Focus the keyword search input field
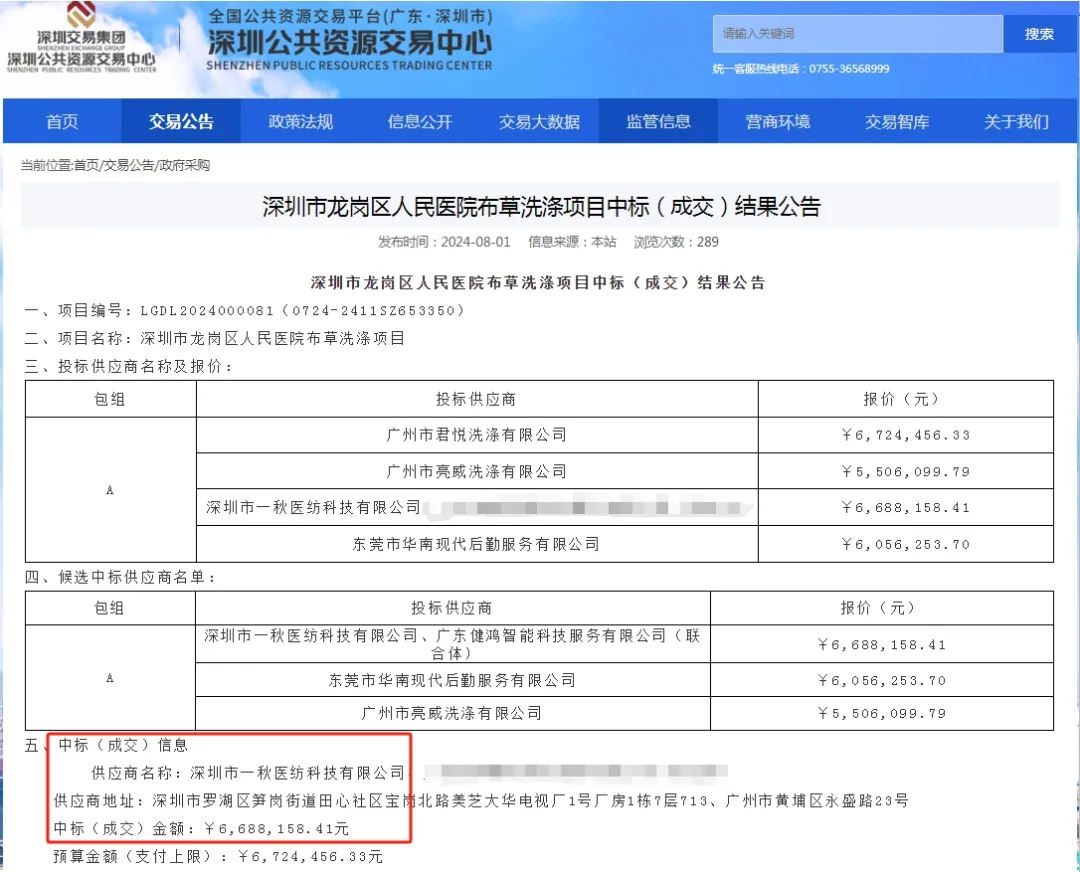The height and width of the screenshot is (872, 1080). (857, 34)
